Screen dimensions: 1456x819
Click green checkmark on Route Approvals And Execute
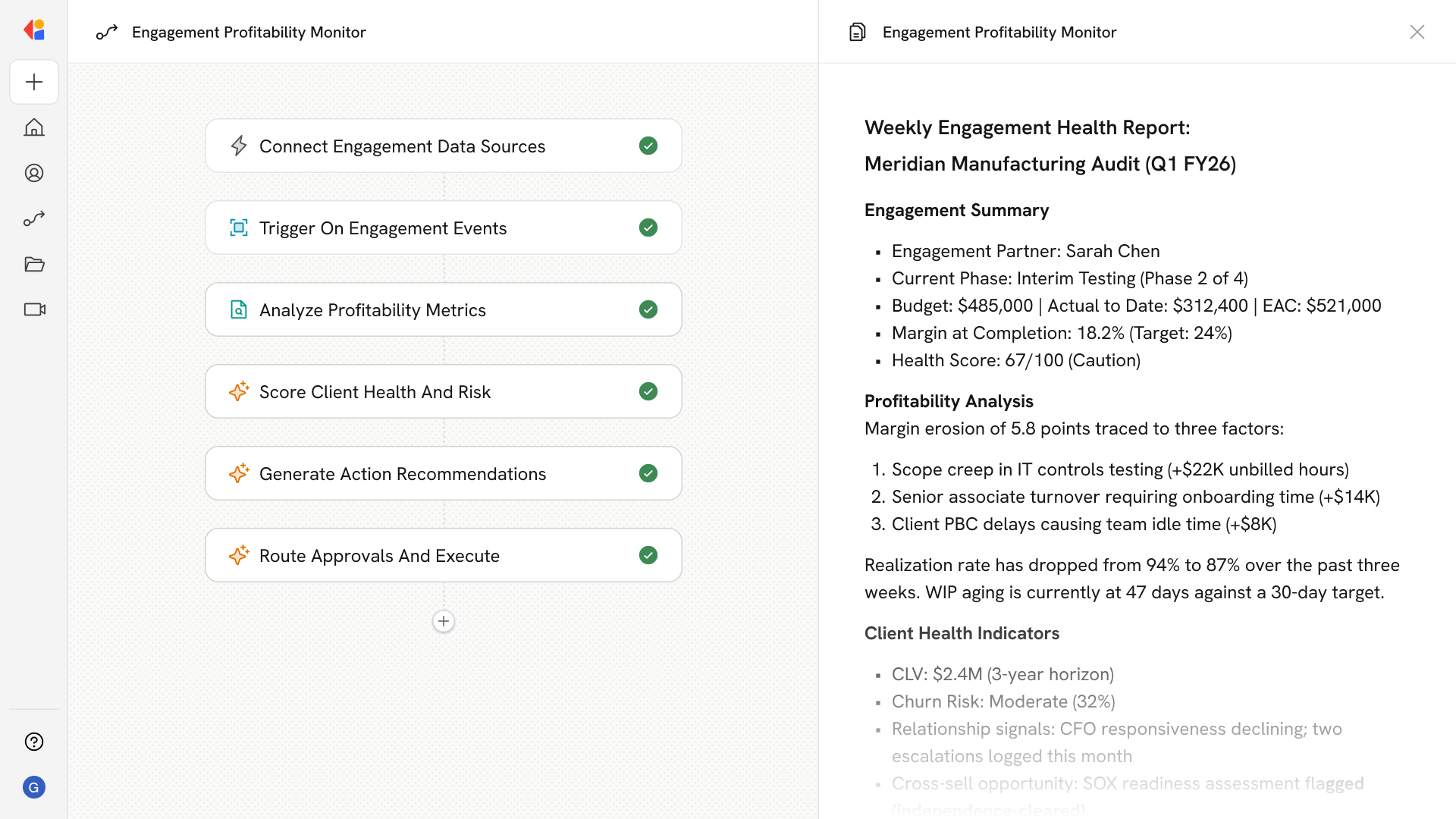click(x=648, y=555)
